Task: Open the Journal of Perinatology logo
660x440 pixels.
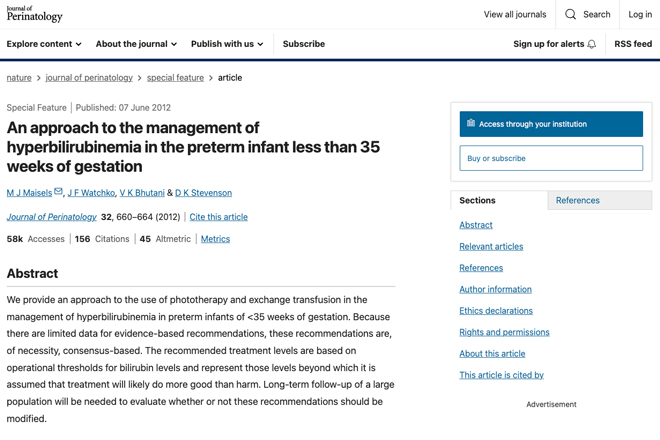Action: coord(35,14)
